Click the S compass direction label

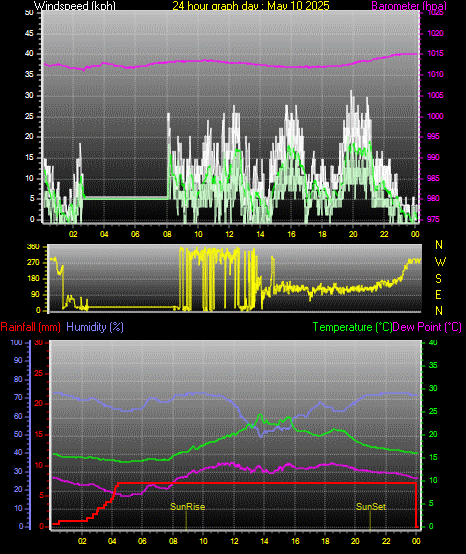click(438, 279)
